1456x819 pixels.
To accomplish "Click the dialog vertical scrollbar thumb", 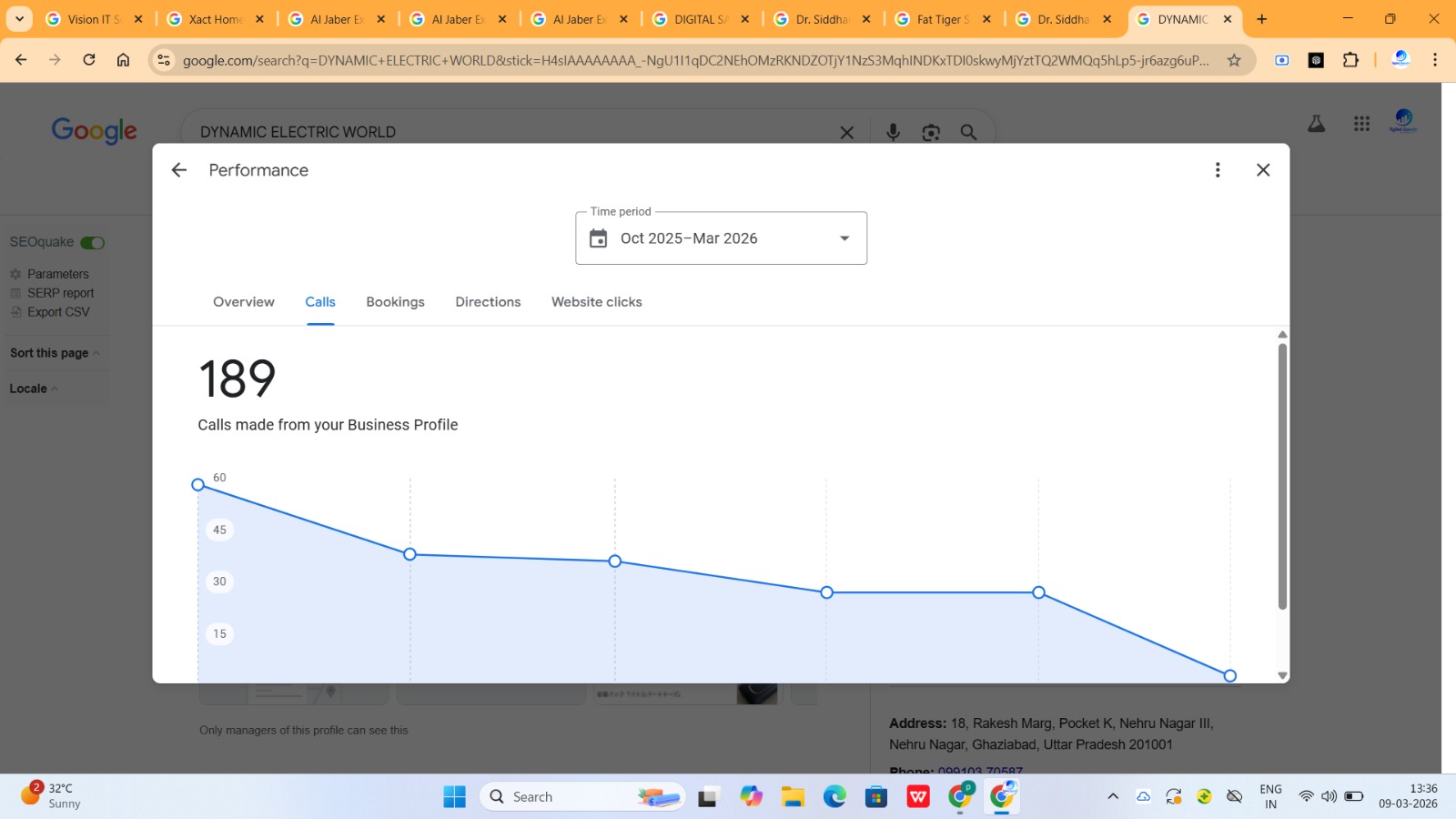I will point(1282,476).
